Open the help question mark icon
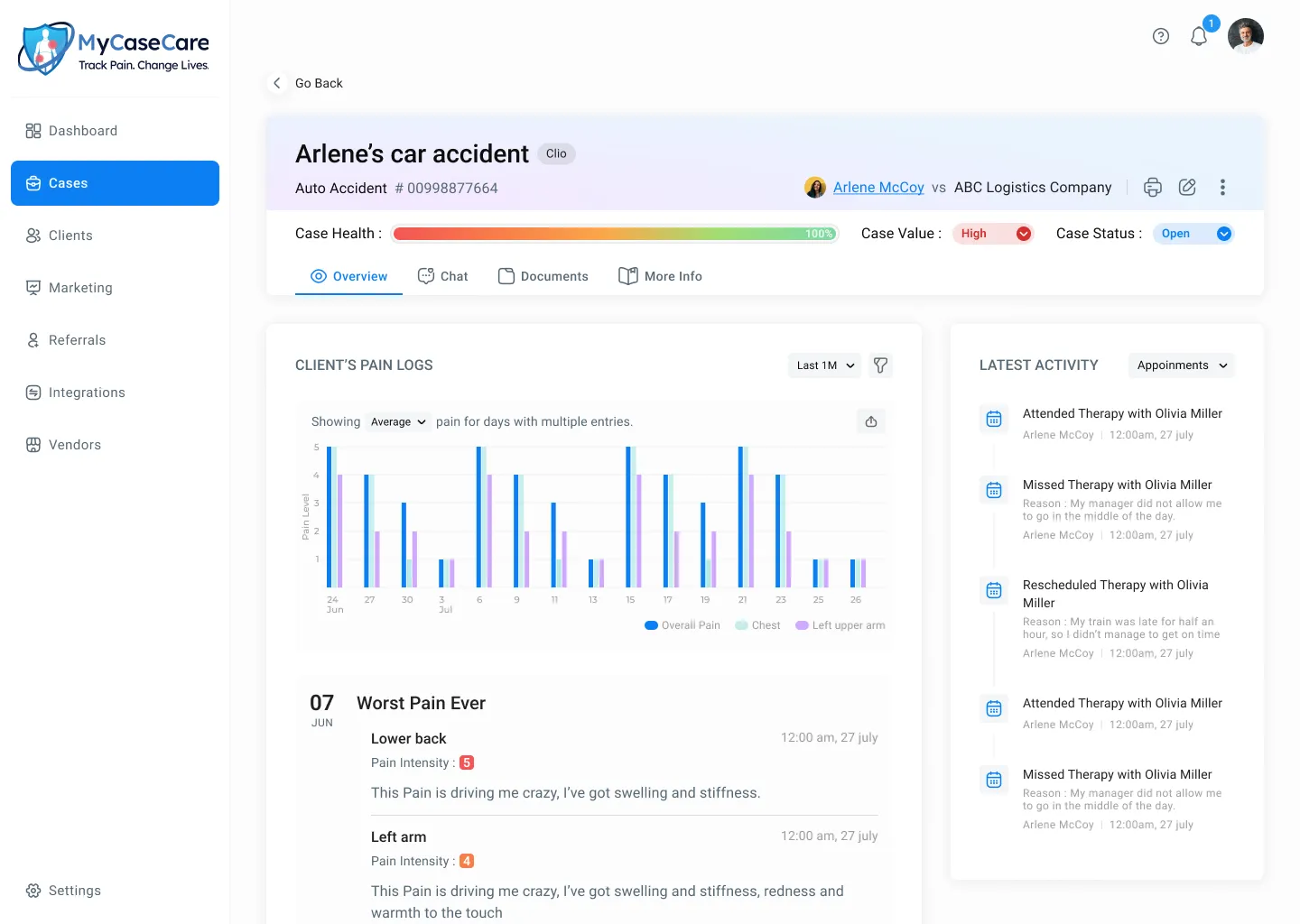This screenshot has width=1300, height=924. click(x=1161, y=36)
